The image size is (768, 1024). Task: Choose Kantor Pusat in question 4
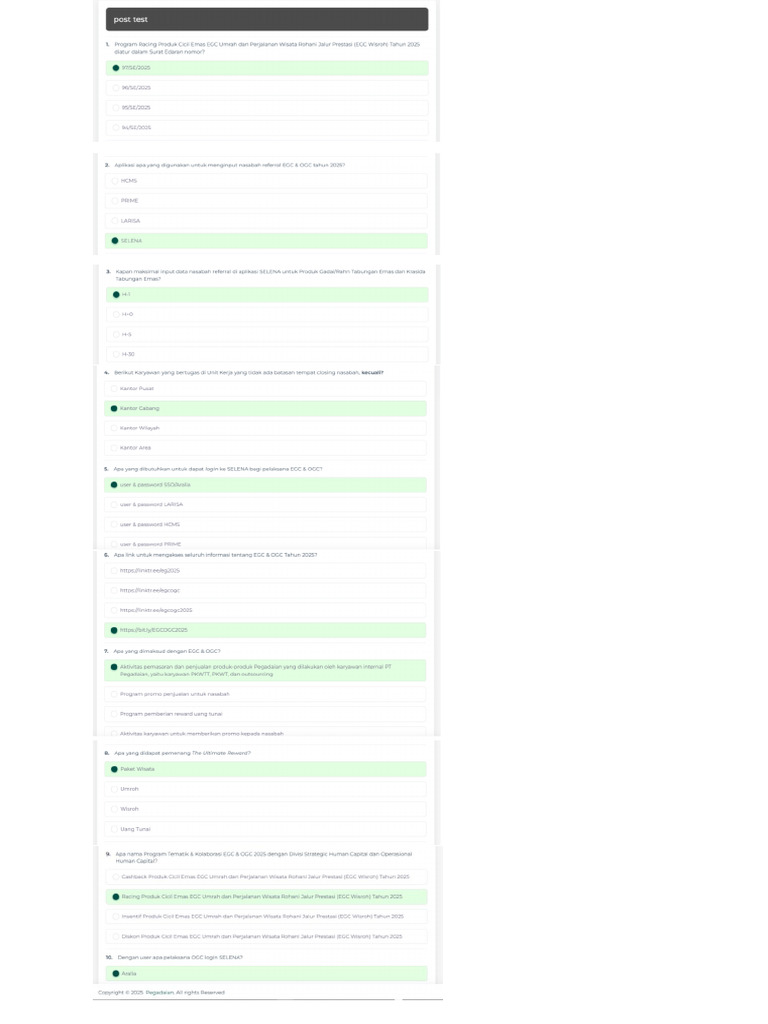[x=265, y=389]
